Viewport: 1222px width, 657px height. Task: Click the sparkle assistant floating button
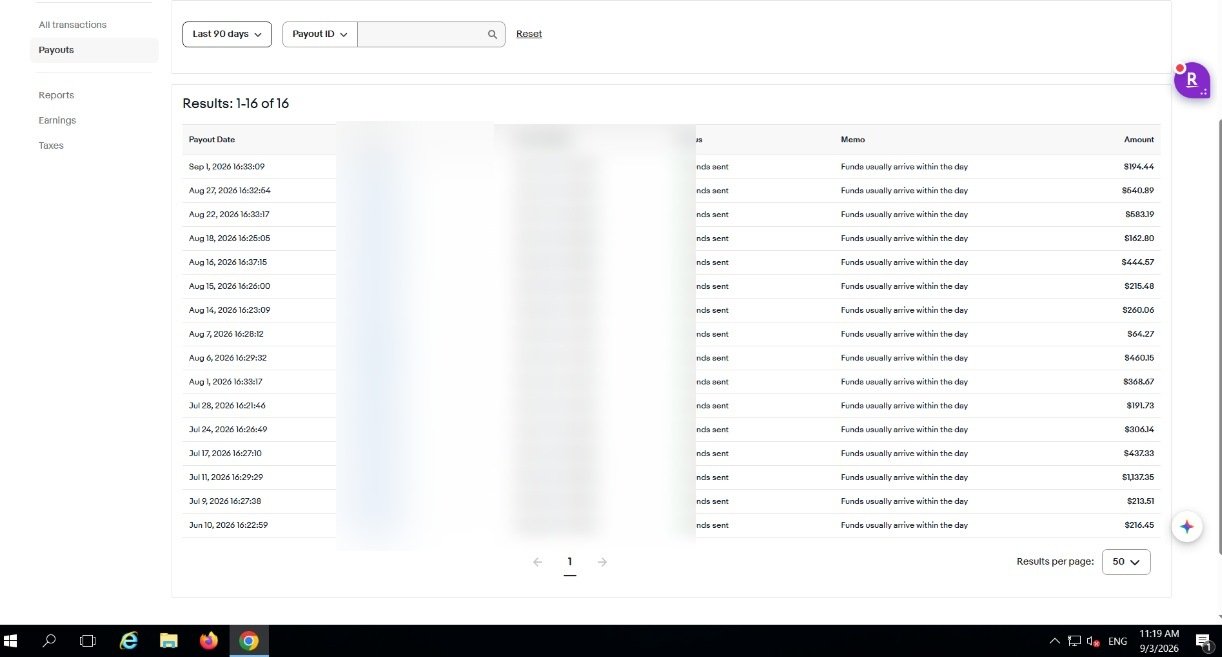click(1187, 527)
